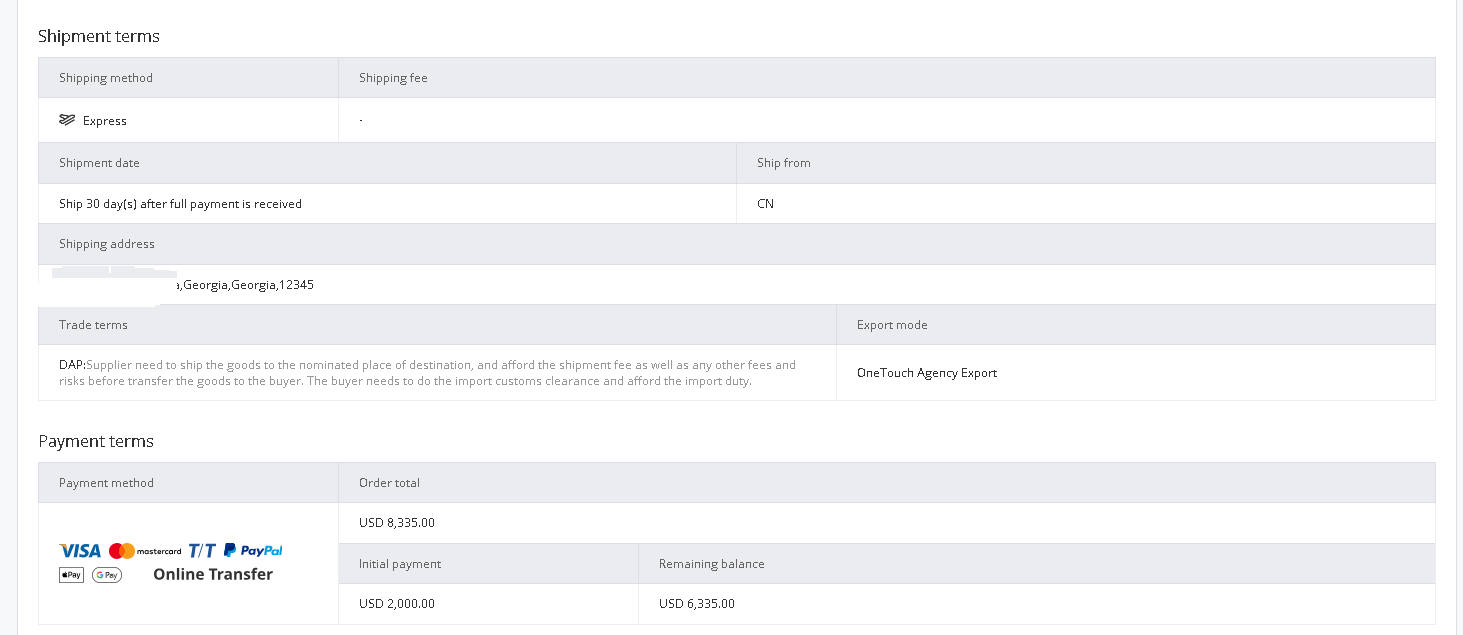Click the CN ship from value
The image size is (1463, 635).
pos(766,204)
